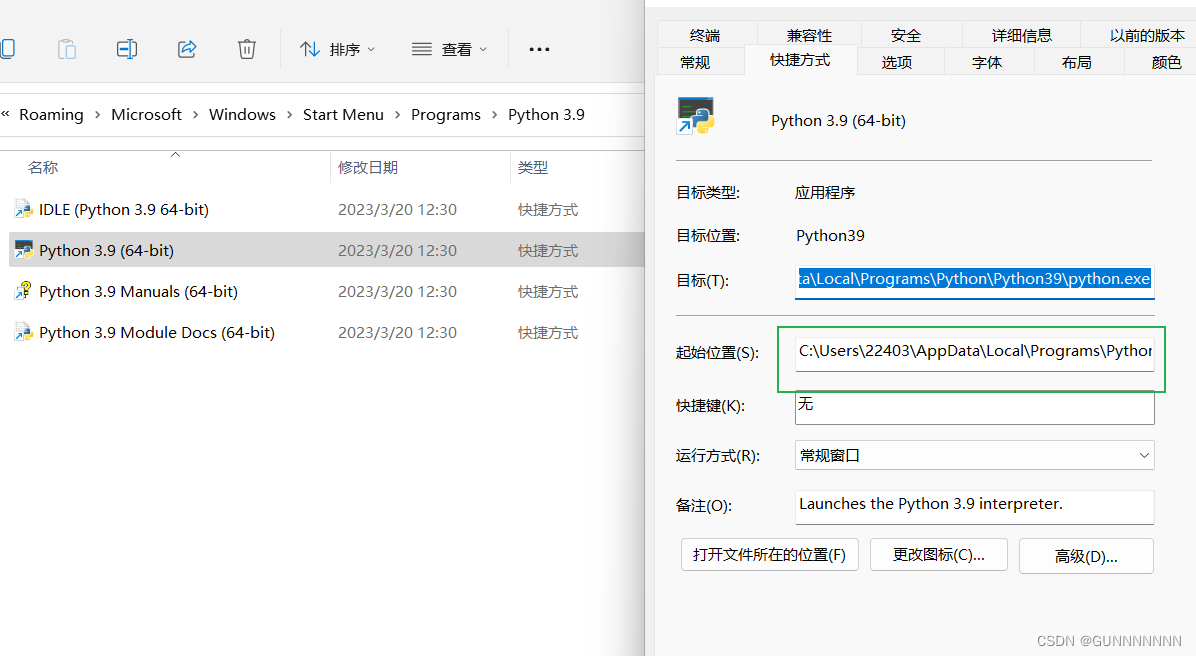Screen dimensions: 1196x656
Task: Go to Microsoft in breadcrumb path
Action: pos(146,114)
